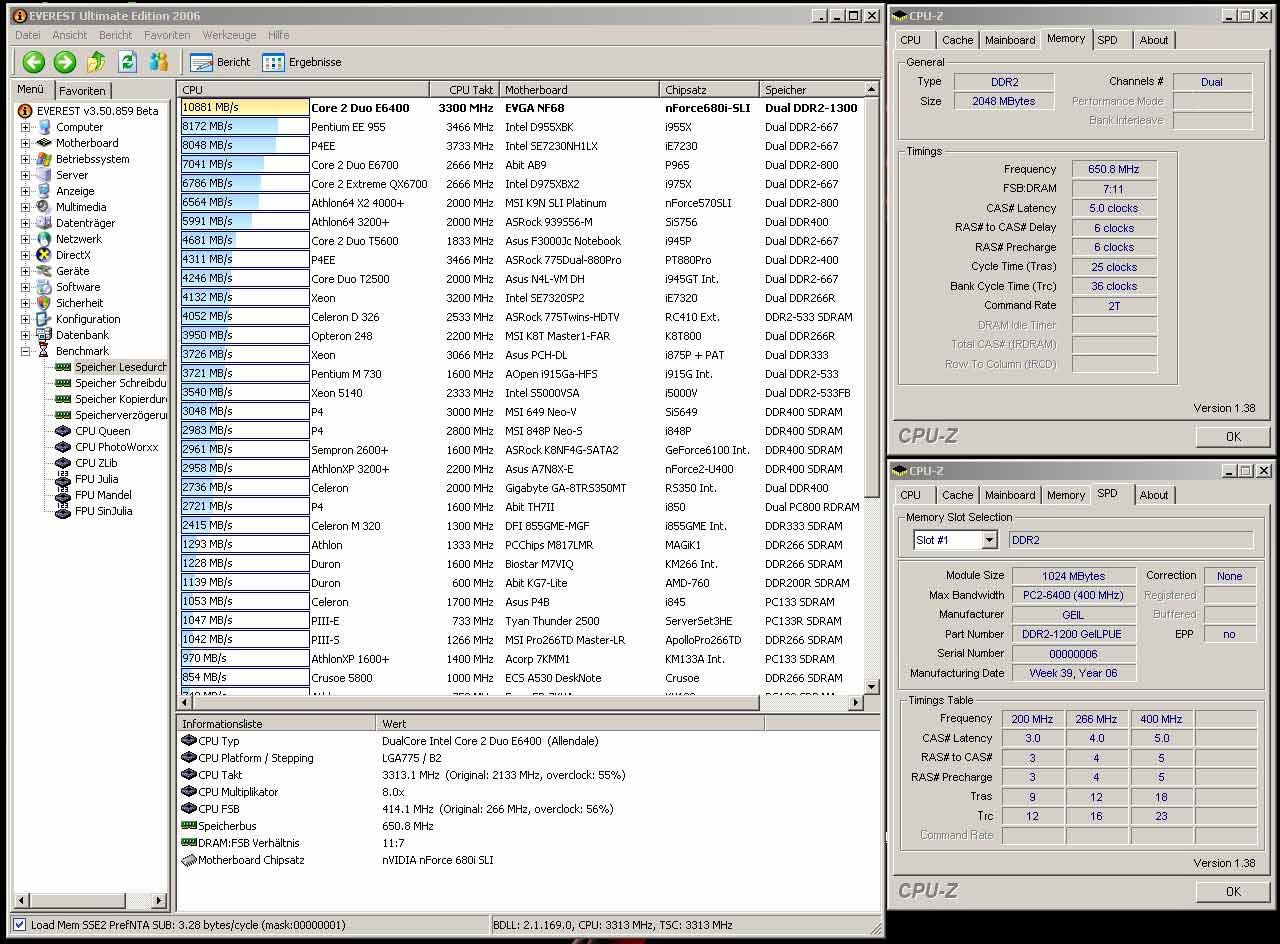Open the Werkzeuge menu
Viewport: 1280px width, 944px height.
click(229, 35)
